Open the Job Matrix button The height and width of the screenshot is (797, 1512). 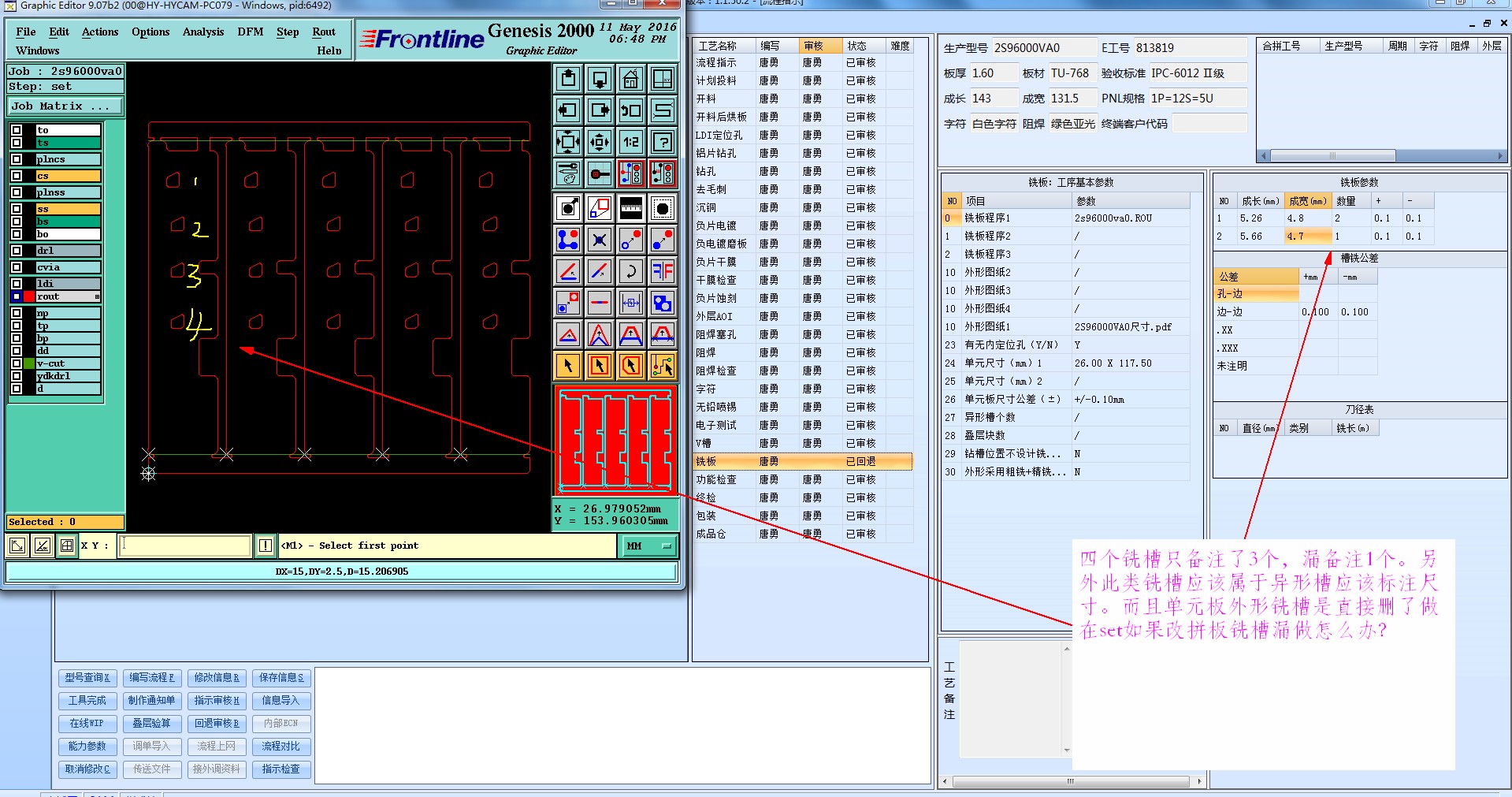point(65,106)
